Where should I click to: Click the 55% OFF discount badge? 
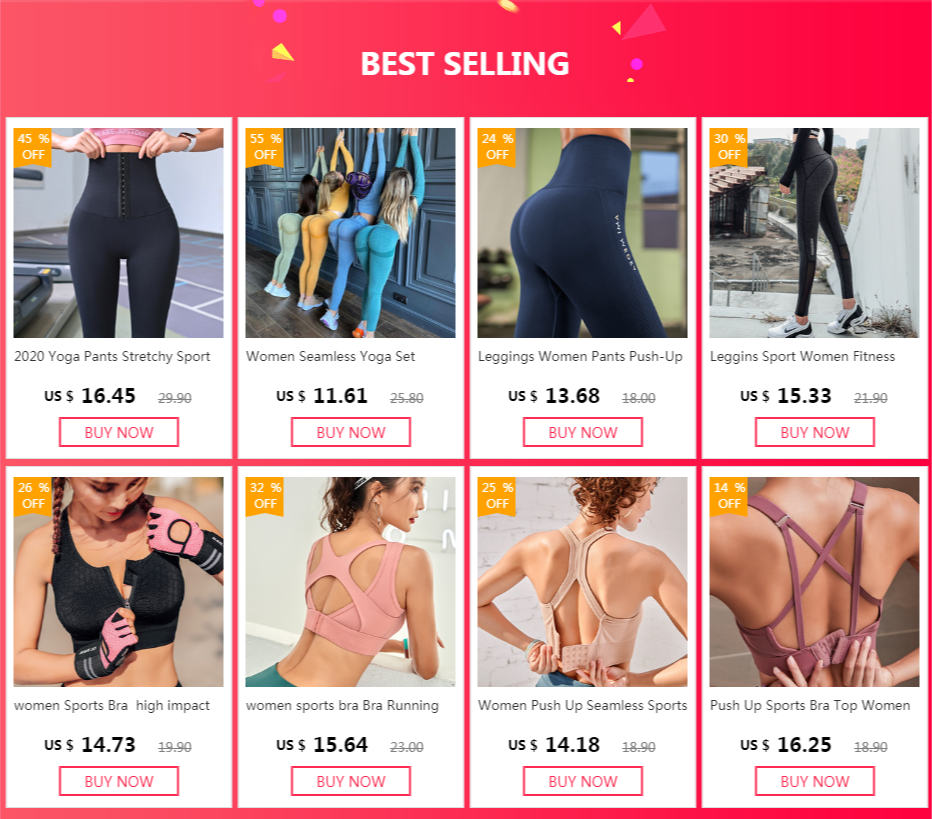(265, 147)
